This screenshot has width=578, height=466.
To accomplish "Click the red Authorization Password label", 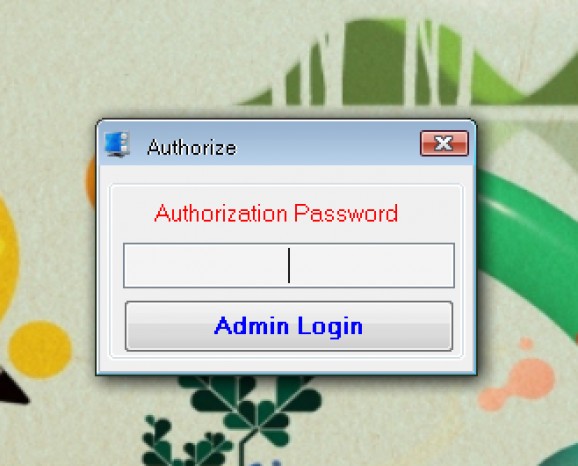I will pyautogui.click(x=276, y=213).
